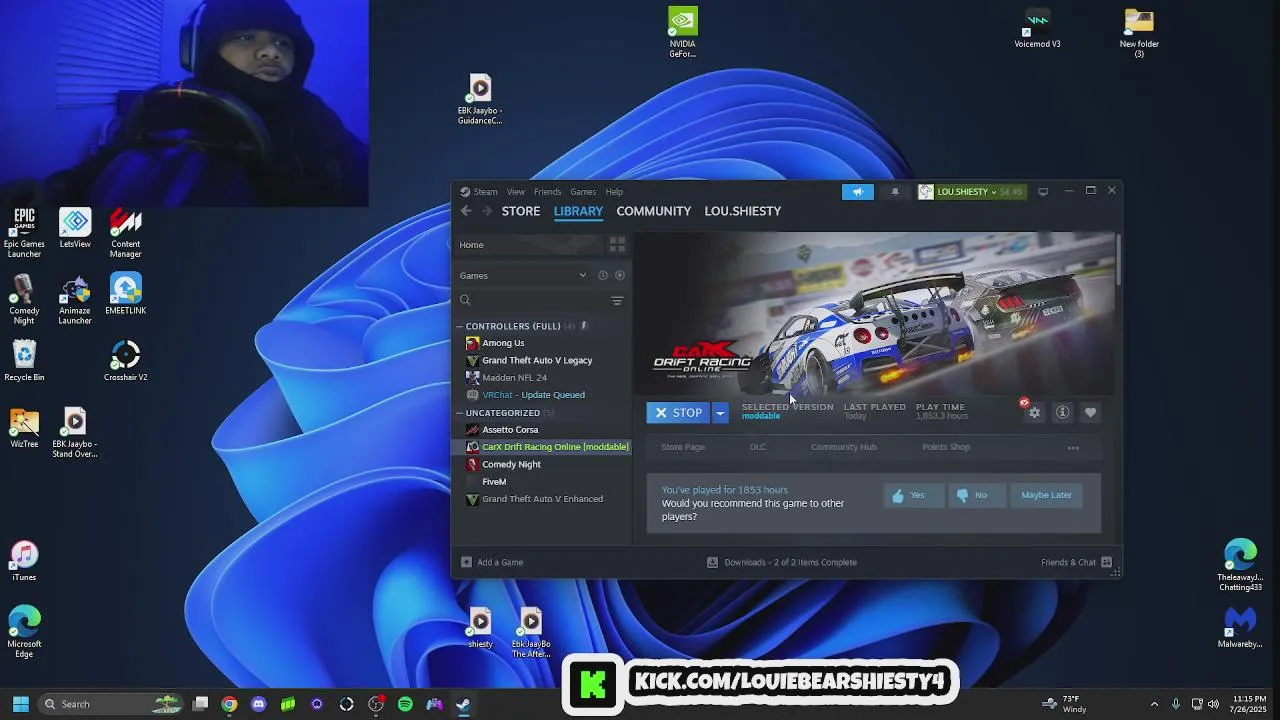Viewport: 1280px width, 720px height.
Task: Sort library by recent activity clock icon
Action: 603,275
